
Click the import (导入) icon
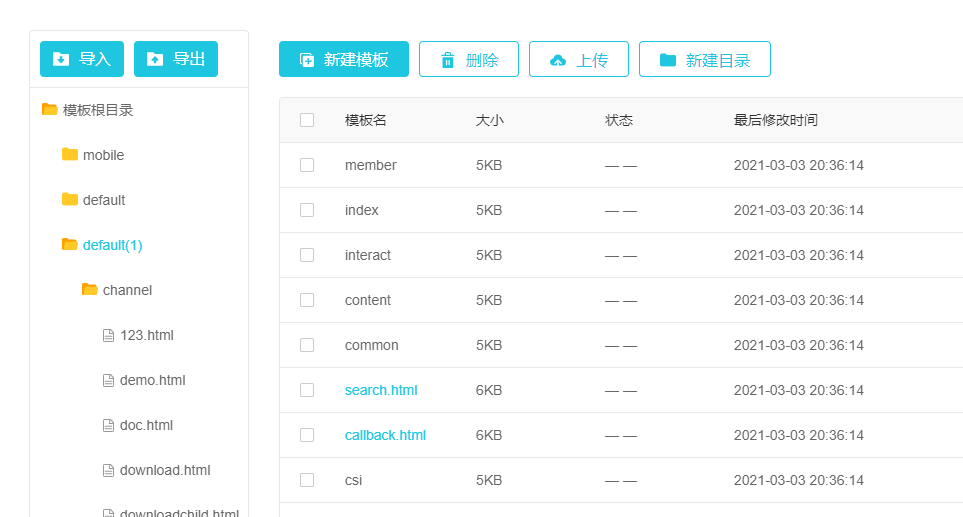click(61, 59)
